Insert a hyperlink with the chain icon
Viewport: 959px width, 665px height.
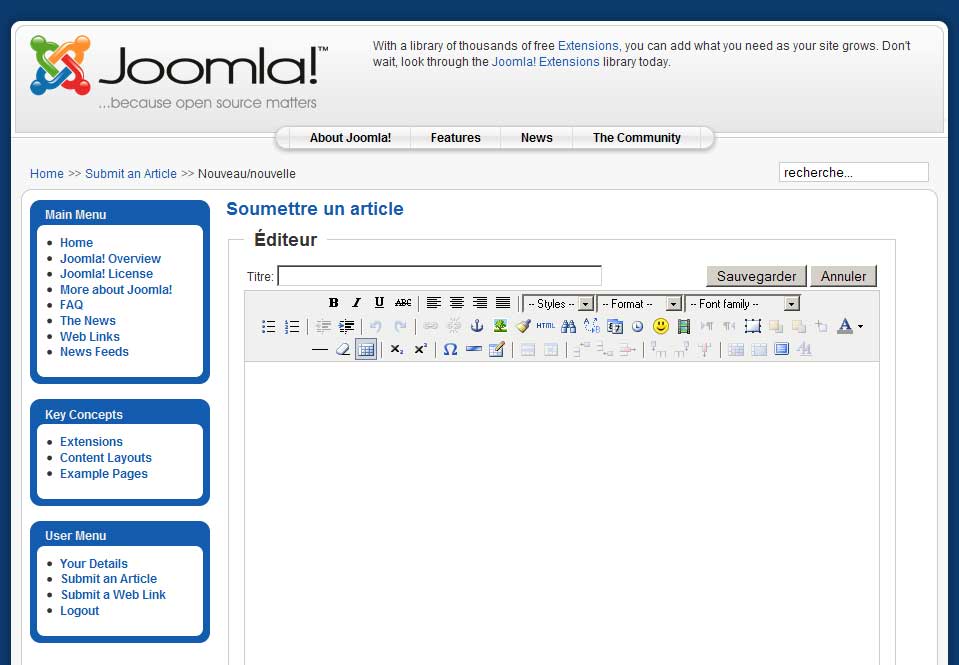(431, 326)
